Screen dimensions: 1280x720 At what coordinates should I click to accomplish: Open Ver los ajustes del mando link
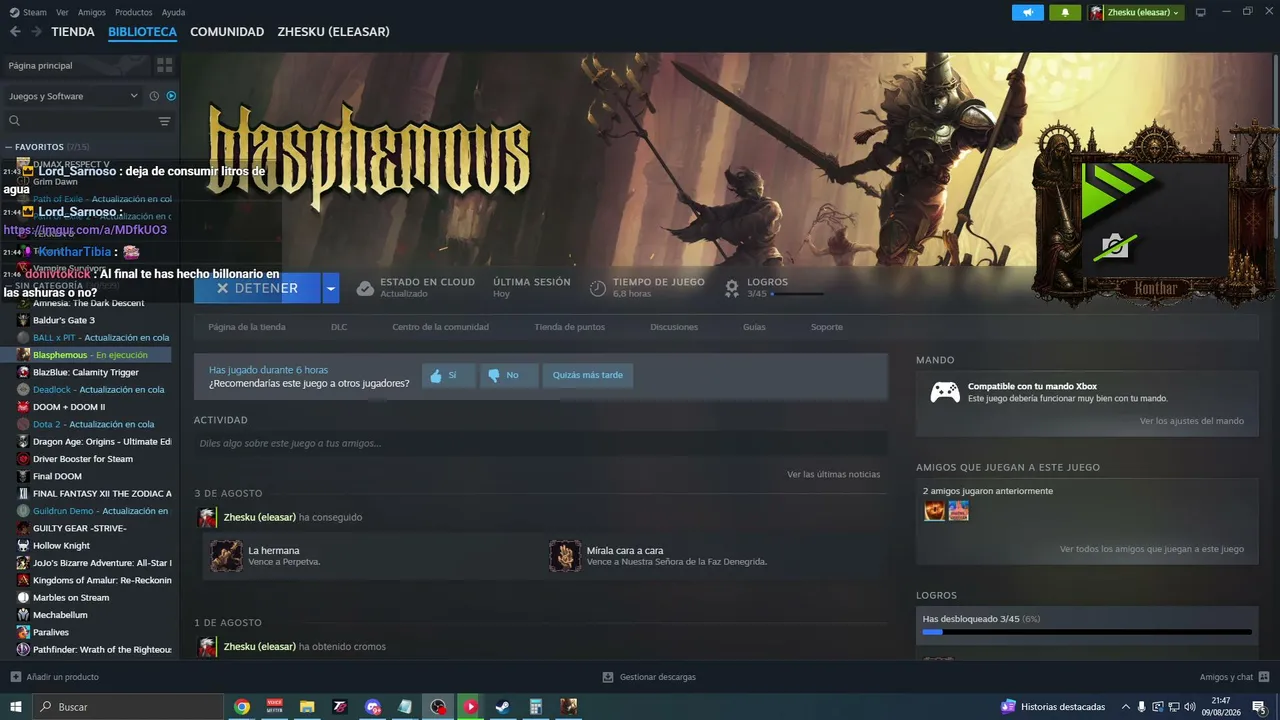1192,421
